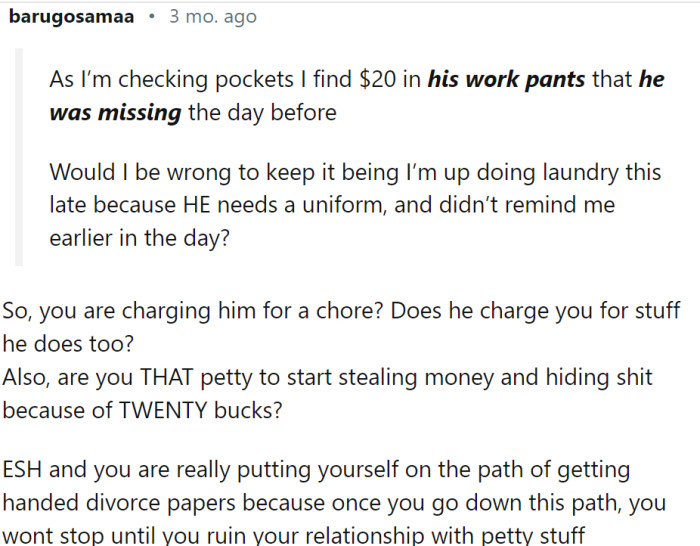Click the quoted line starting 'Would I be wrong'
The image size is (700, 546).
355,172
